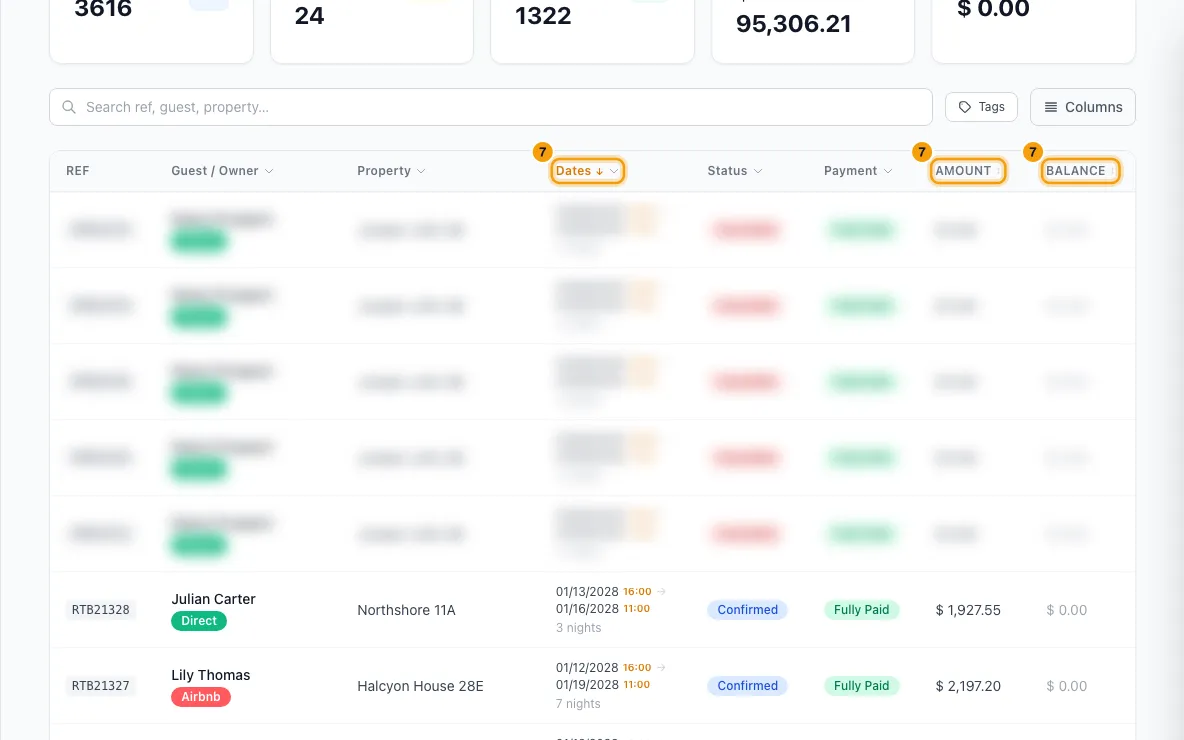
Task: Click the 7 nights label
Action: pos(578,704)
